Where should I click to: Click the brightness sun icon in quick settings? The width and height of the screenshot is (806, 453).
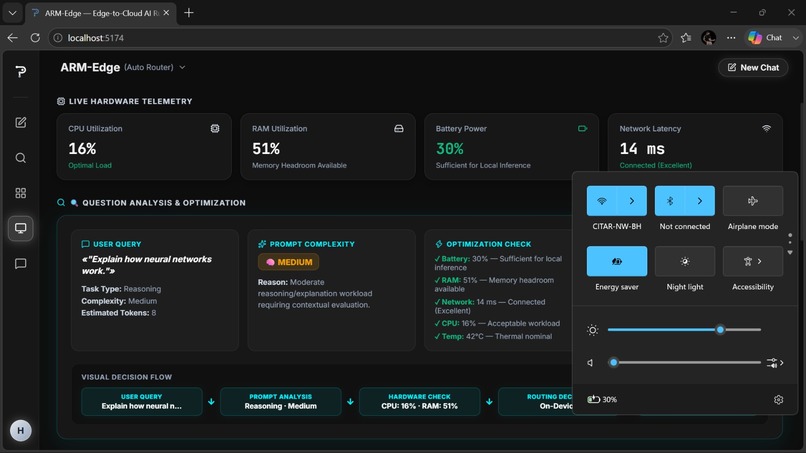(x=593, y=330)
